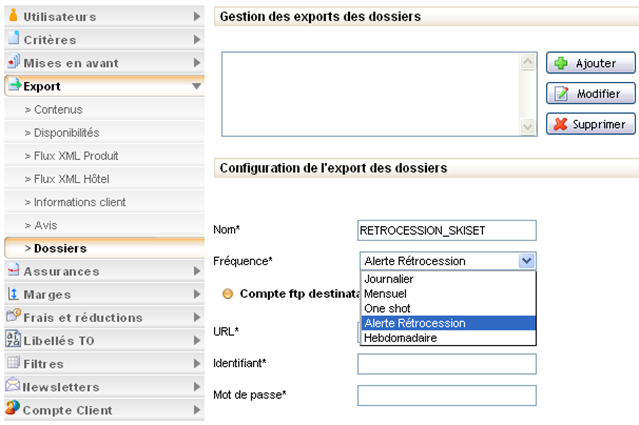
Task: Open the Fréquence dropdown arrow
Action: coord(527,261)
